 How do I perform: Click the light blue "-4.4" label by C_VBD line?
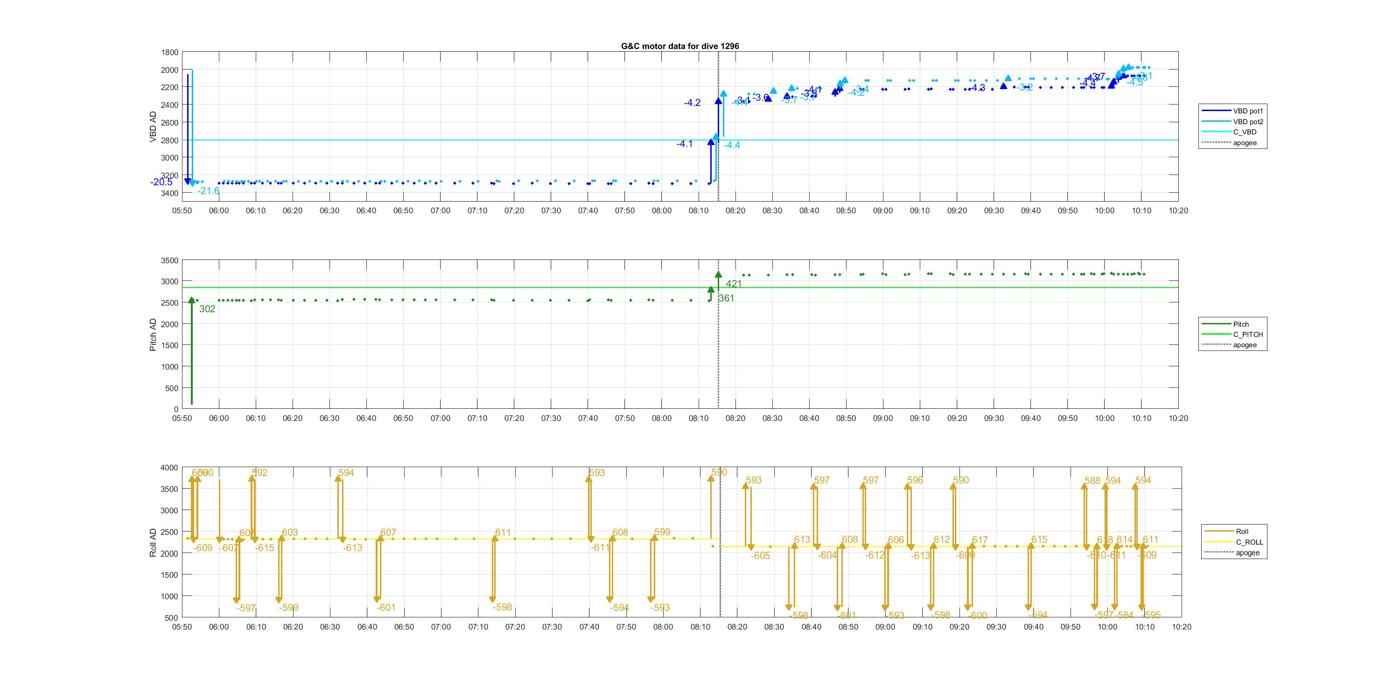pyautogui.click(x=732, y=146)
